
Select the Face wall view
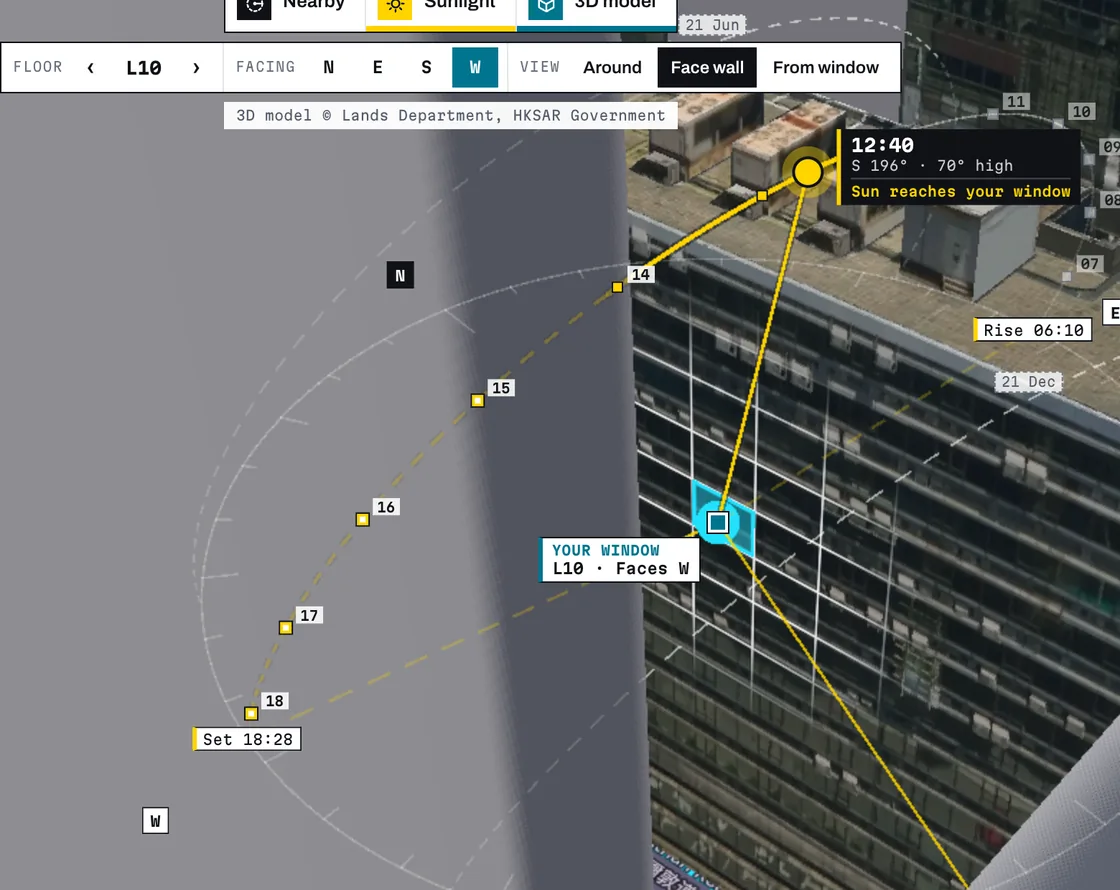tap(707, 67)
